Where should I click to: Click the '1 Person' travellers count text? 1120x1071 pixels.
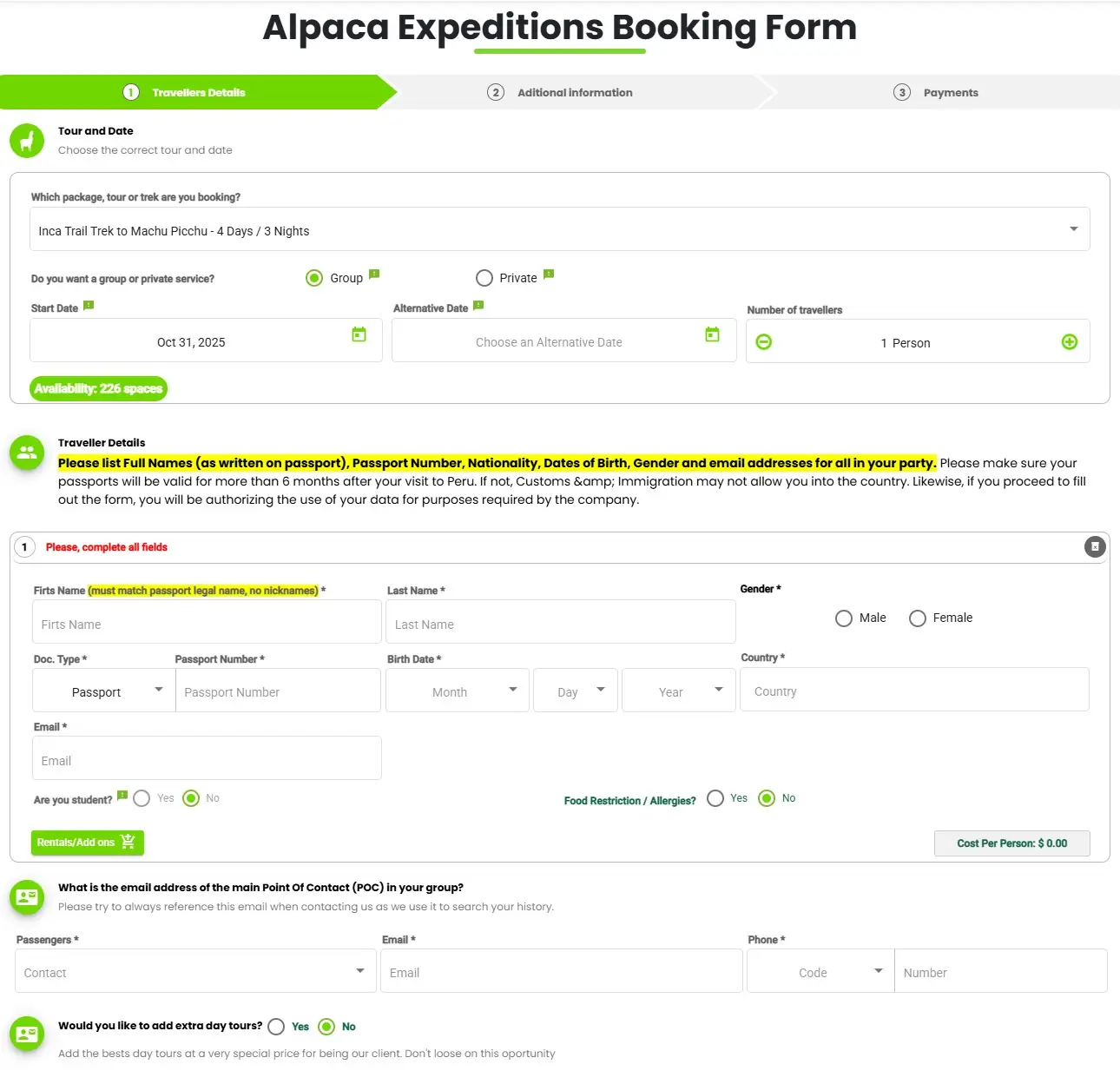(x=906, y=343)
